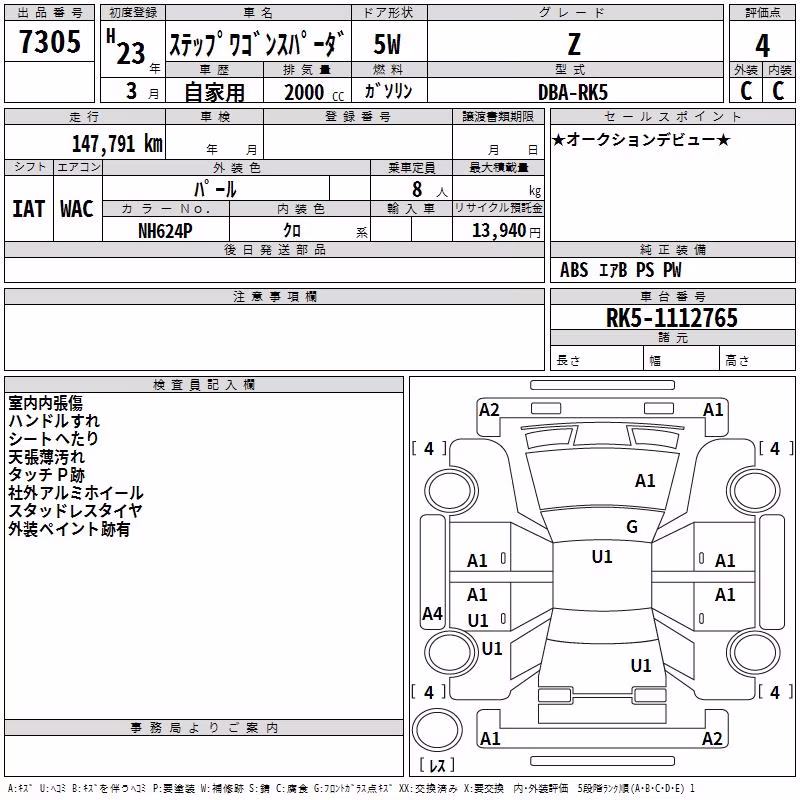Click the A2 mark beside the front bumper
The height and width of the screenshot is (800, 800).
(x=489, y=410)
